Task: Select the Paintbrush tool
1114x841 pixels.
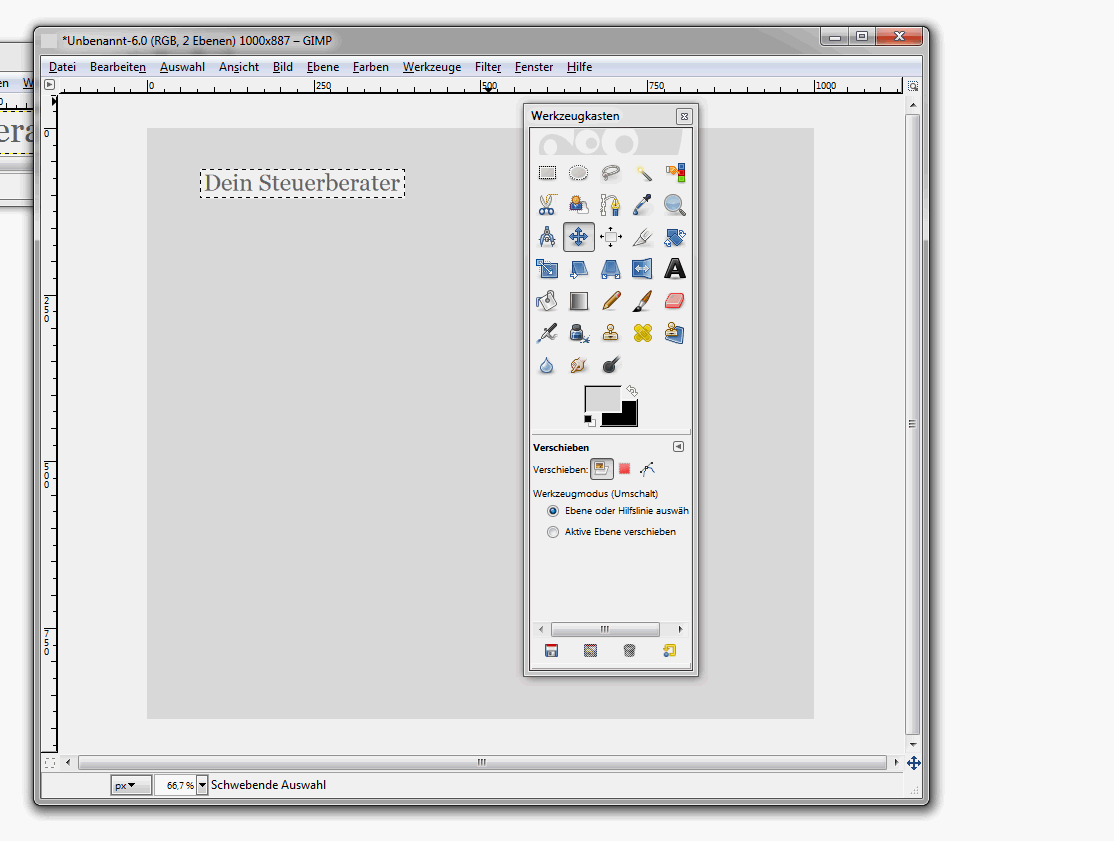Action: [x=643, y=301]
